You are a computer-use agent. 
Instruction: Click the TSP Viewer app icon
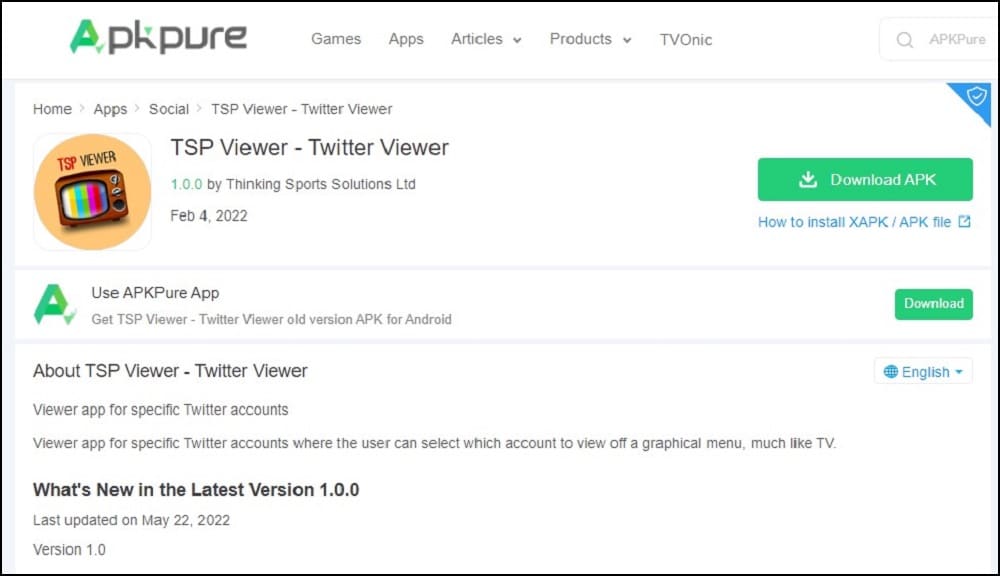92,191
